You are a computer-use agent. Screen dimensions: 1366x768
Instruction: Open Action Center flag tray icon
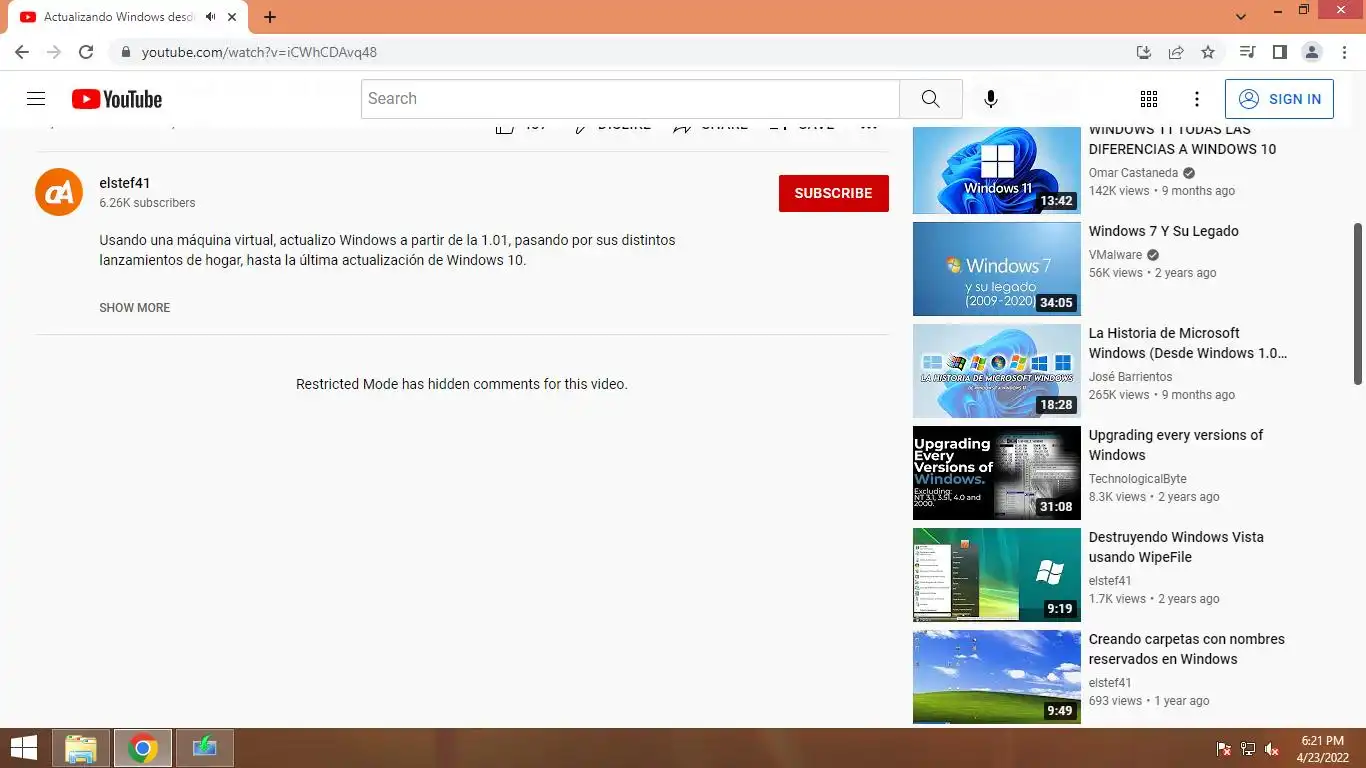coord(1223,749)
